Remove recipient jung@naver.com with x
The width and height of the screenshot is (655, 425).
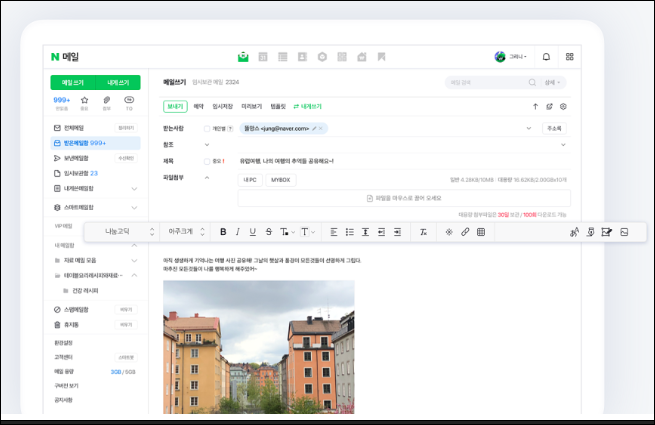pyautogui.click(x=321, y=128)
